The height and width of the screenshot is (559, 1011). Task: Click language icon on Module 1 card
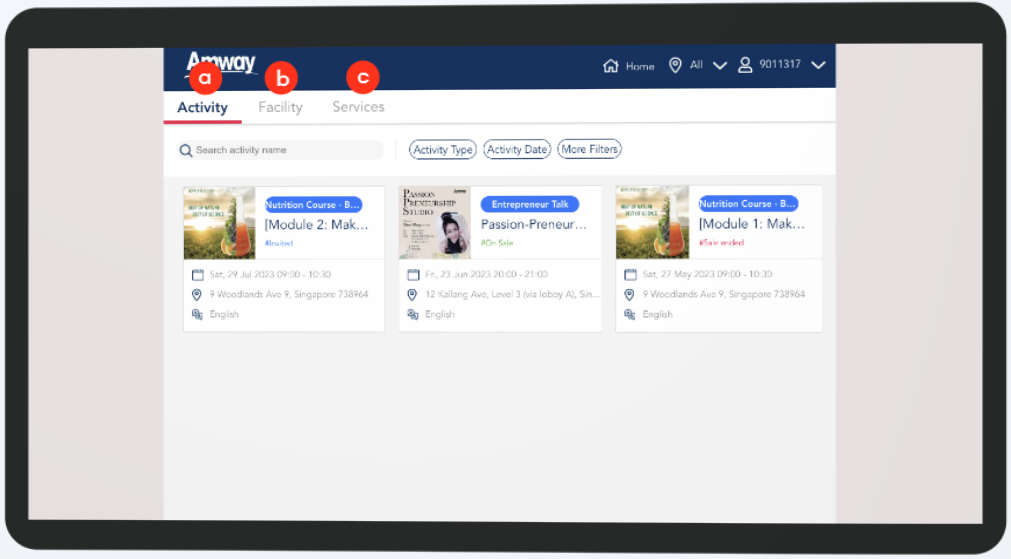630,314
